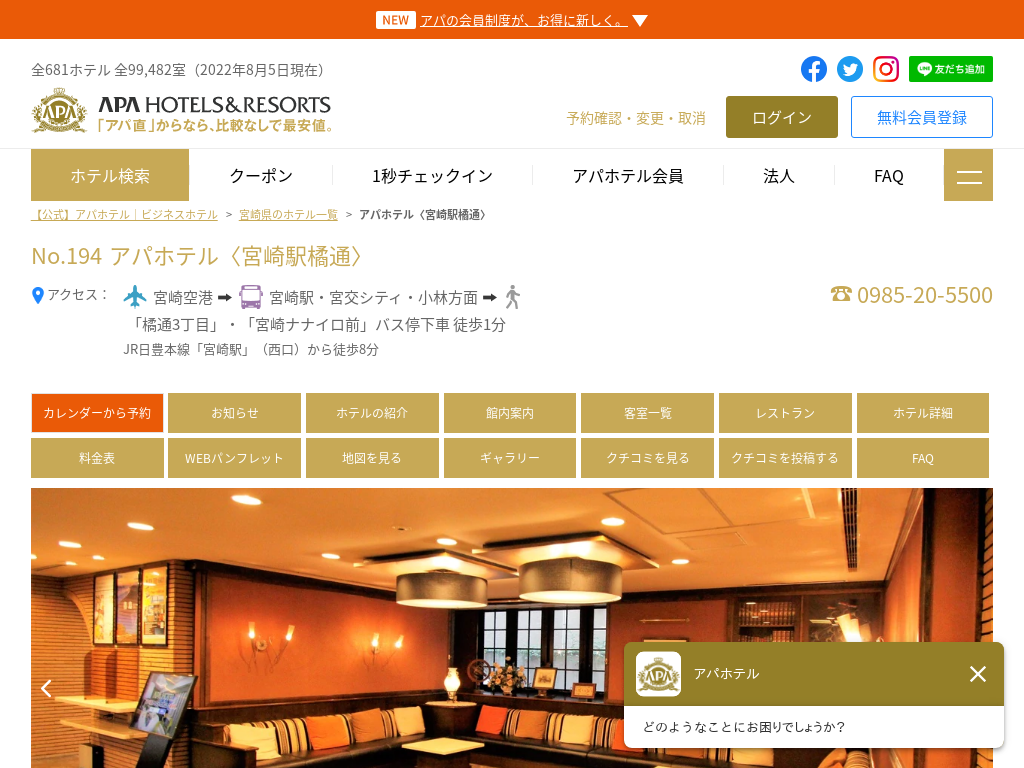Click the APA Hotels & Resorts logo
The height and width of the screenshot is (768, 1024).
pos(182,112)
